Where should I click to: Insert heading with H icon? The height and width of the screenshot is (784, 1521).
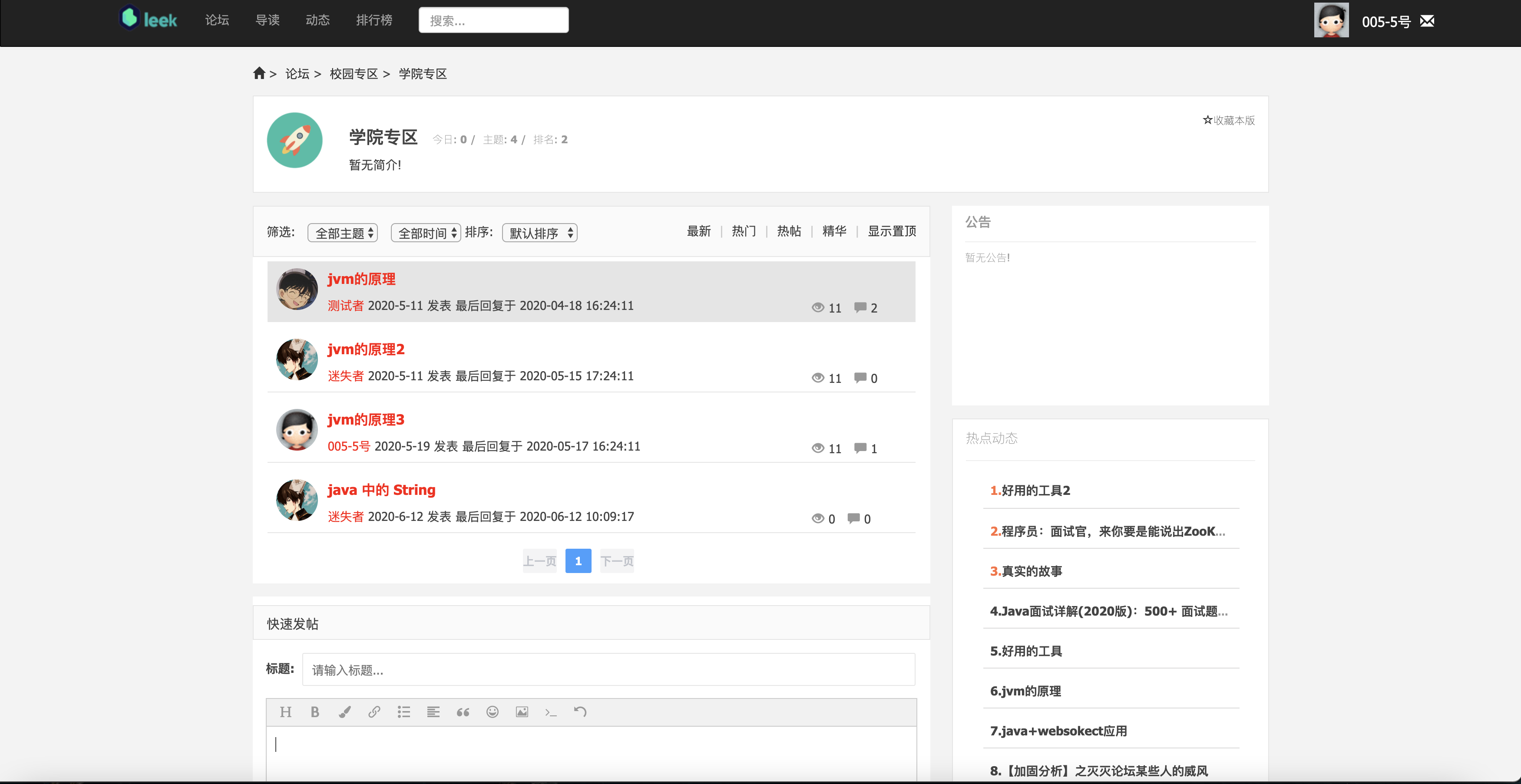(286, 712)
